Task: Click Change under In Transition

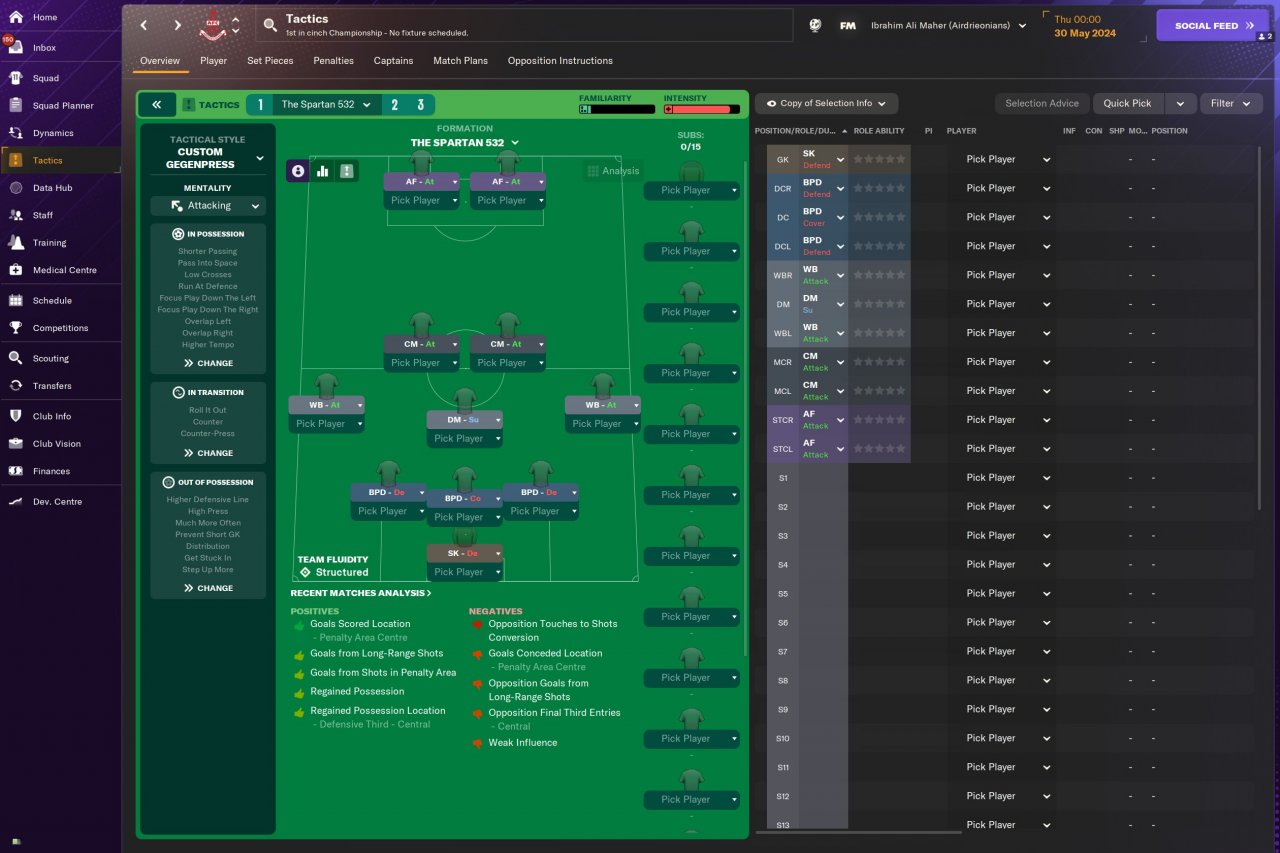Action: point(208,454)
